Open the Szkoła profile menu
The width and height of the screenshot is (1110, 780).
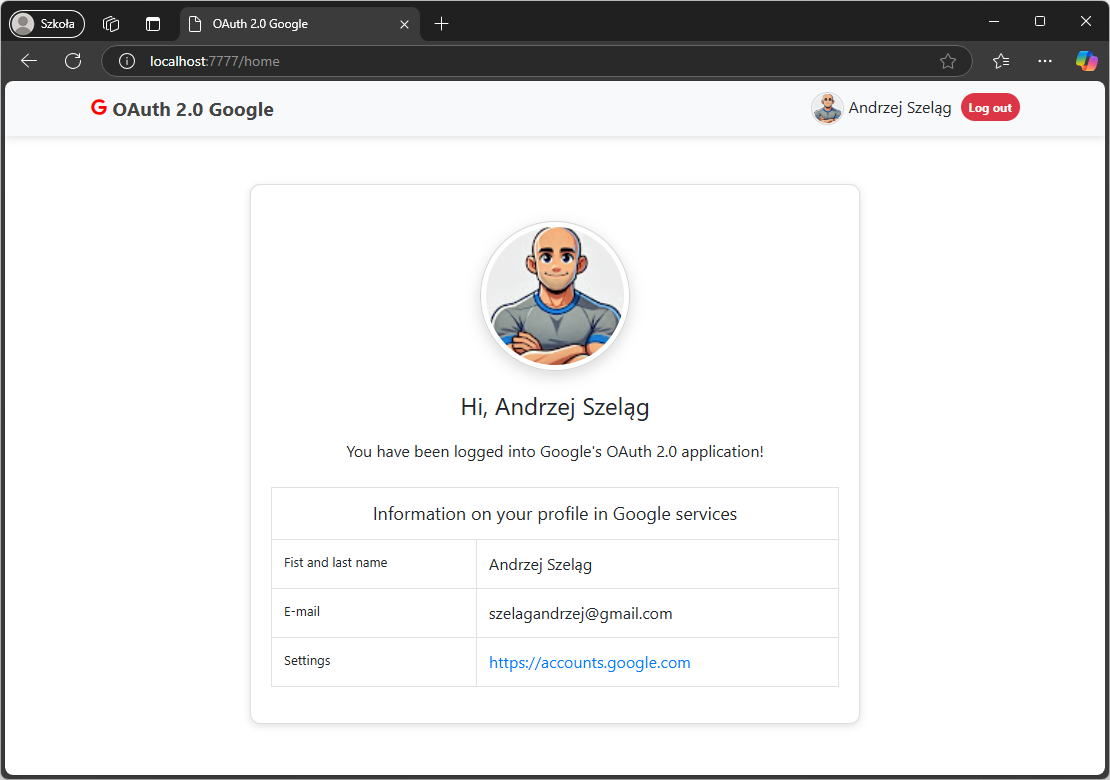47,24
